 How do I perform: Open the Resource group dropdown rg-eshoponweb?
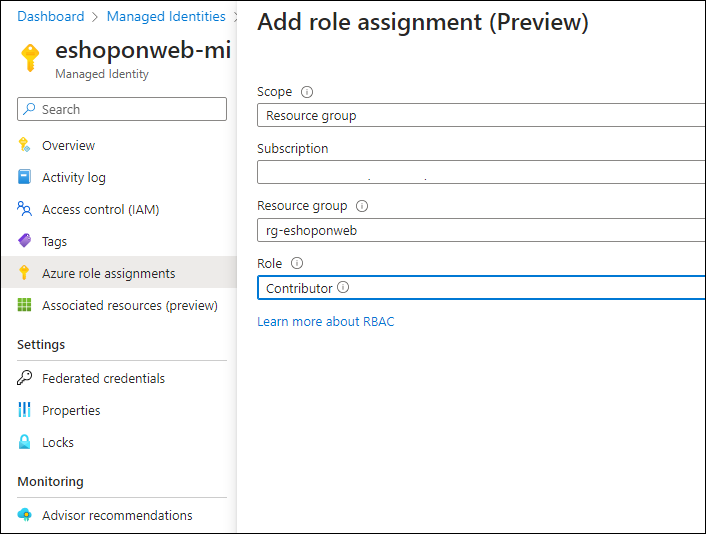(481, 230)
